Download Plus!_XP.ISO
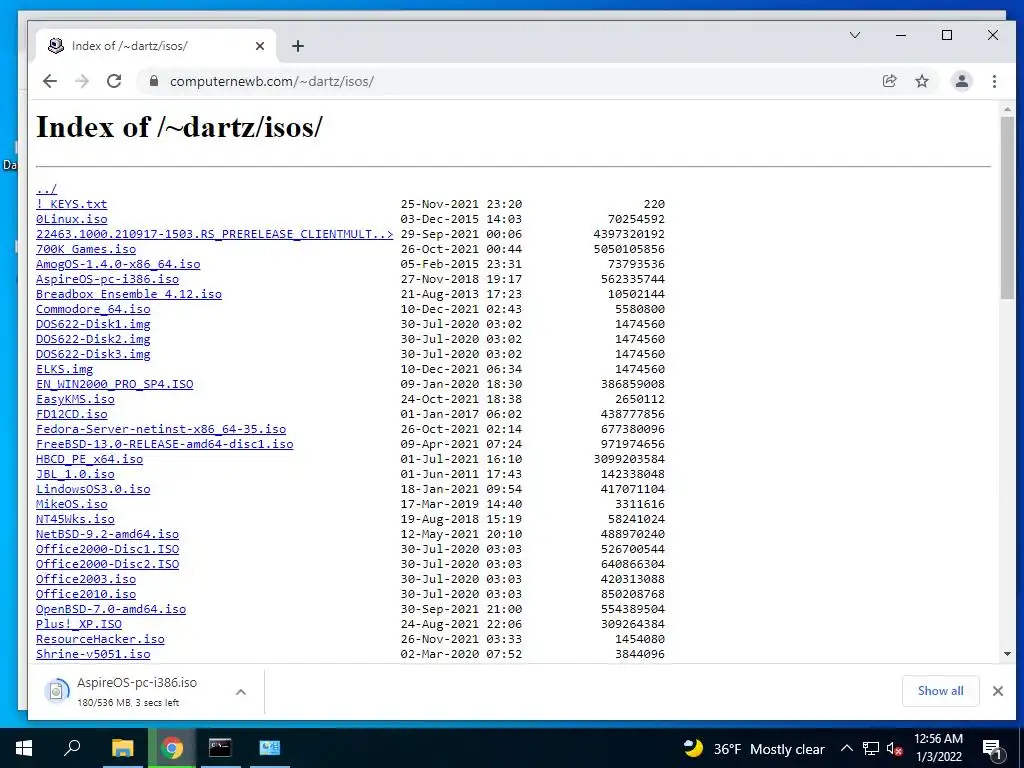The height and width of the screenshot is (768, 1024). click(x=78, y=625)
